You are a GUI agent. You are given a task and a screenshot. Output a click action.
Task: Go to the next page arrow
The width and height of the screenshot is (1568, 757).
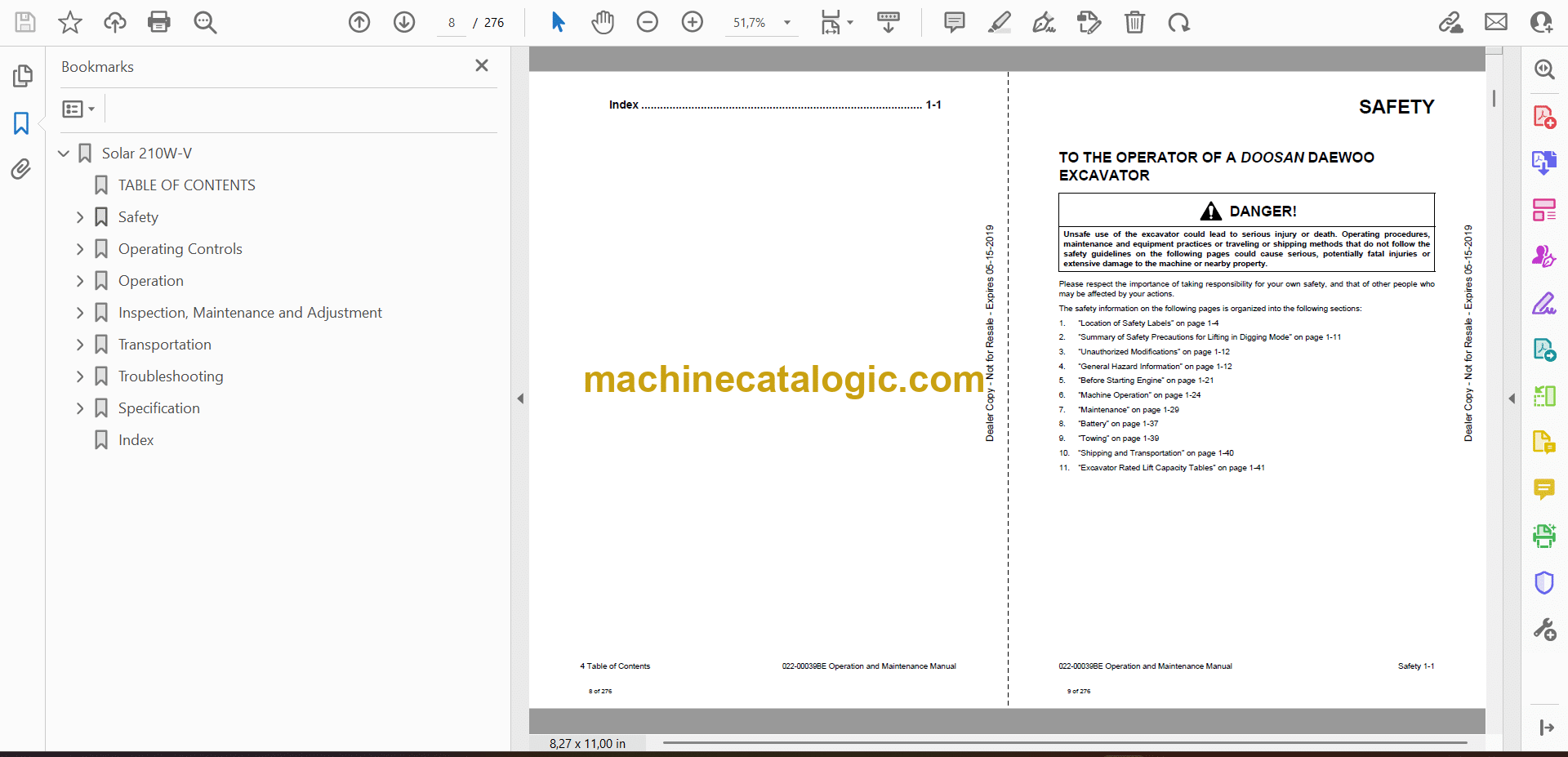coord(404,22)
